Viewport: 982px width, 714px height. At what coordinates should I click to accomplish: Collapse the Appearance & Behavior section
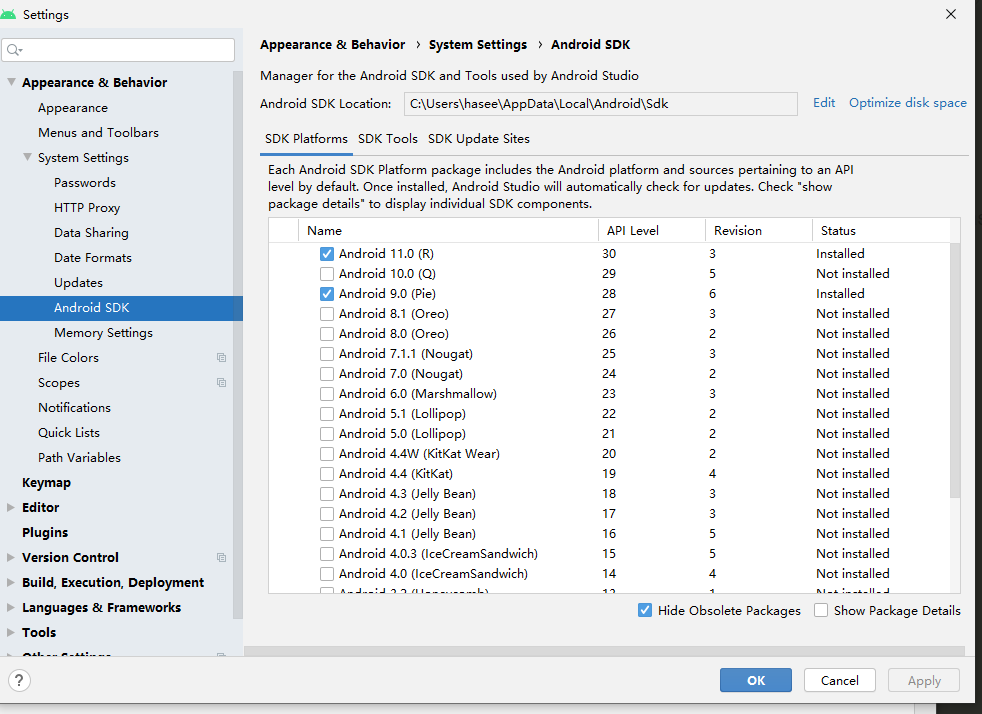10,82
